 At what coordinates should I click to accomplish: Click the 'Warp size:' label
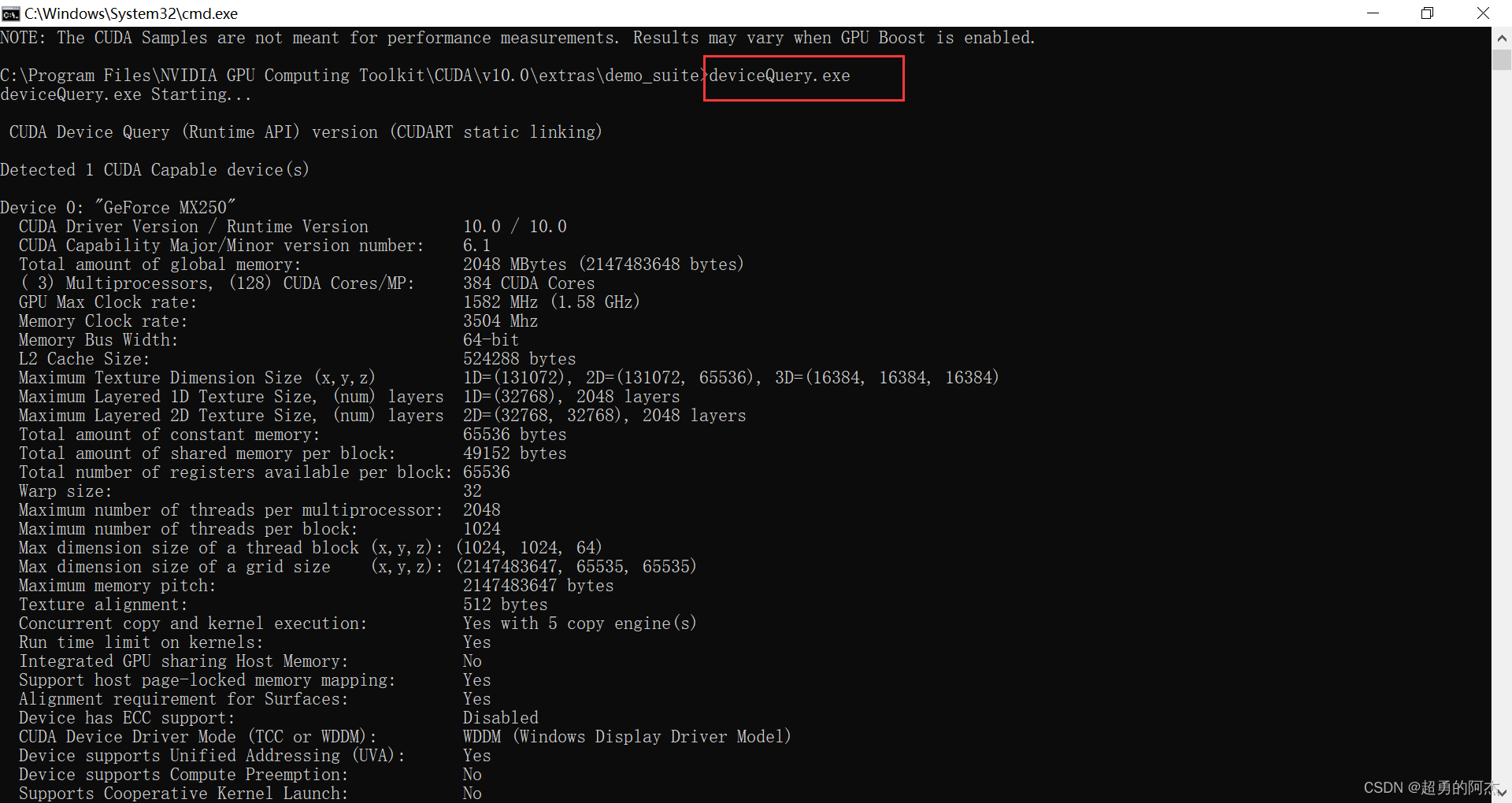tap(65, 491)
